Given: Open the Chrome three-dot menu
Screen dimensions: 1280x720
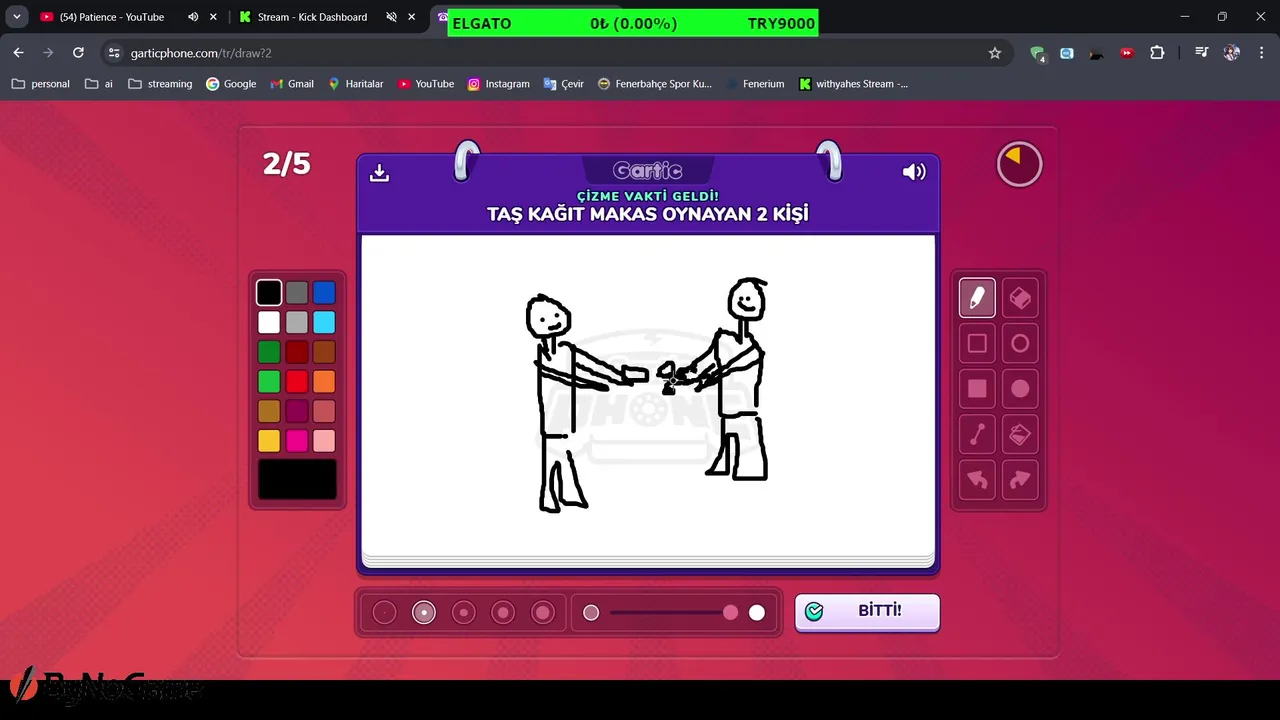Looking at the screenshot, I should point(1260,53).
